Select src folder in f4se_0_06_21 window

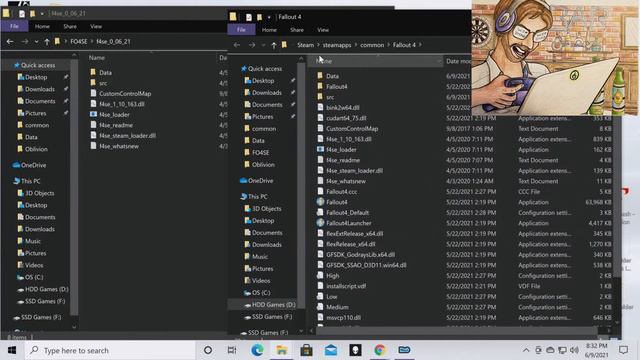103,83
